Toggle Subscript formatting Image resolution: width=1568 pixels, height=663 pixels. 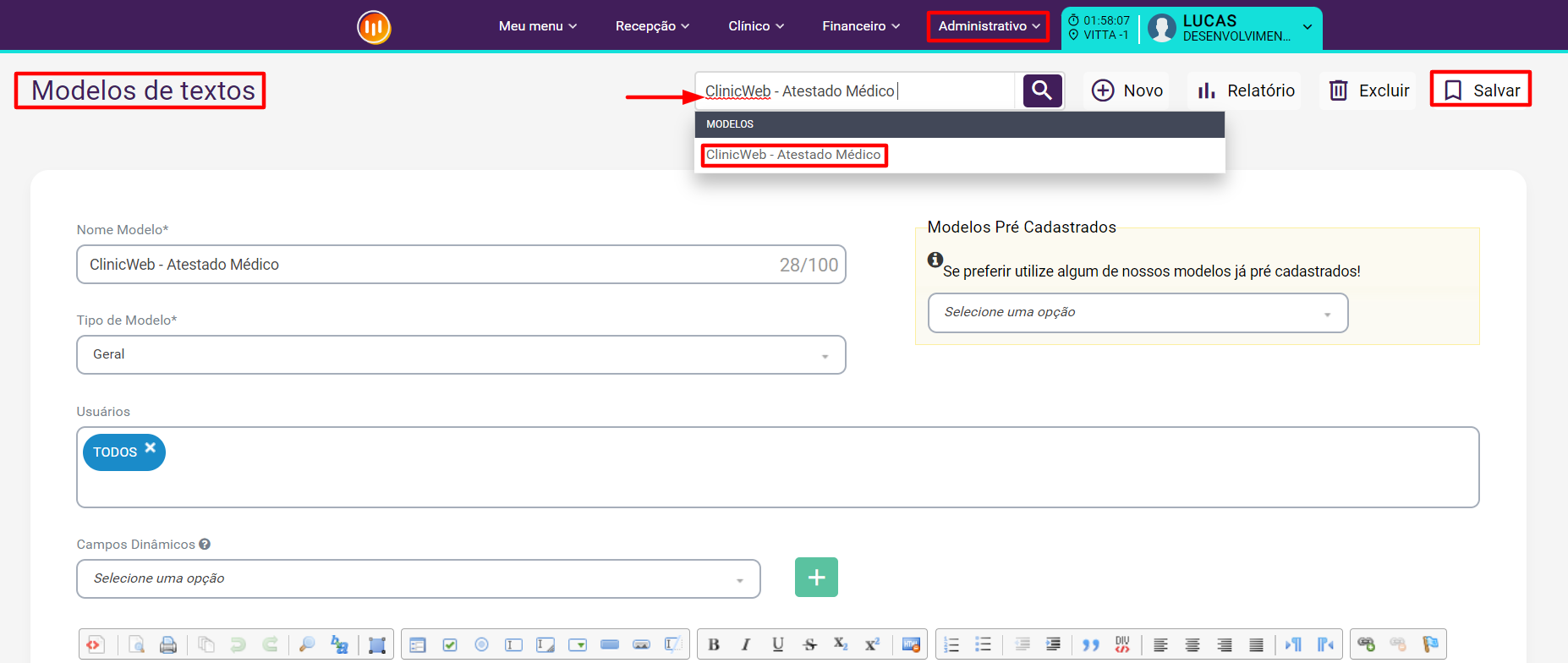coord(841,644)
